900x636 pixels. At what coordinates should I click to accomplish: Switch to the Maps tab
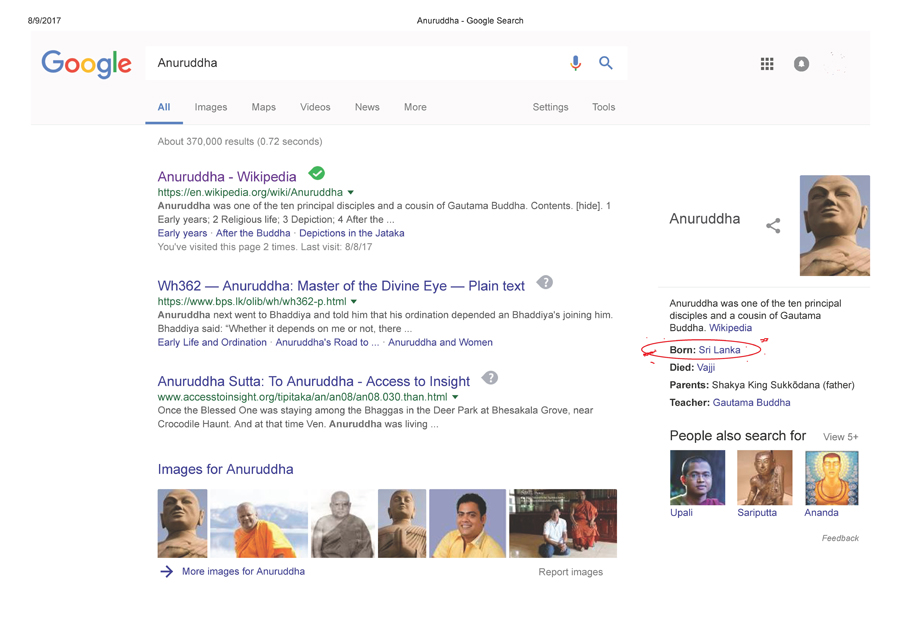pos(263,107)
